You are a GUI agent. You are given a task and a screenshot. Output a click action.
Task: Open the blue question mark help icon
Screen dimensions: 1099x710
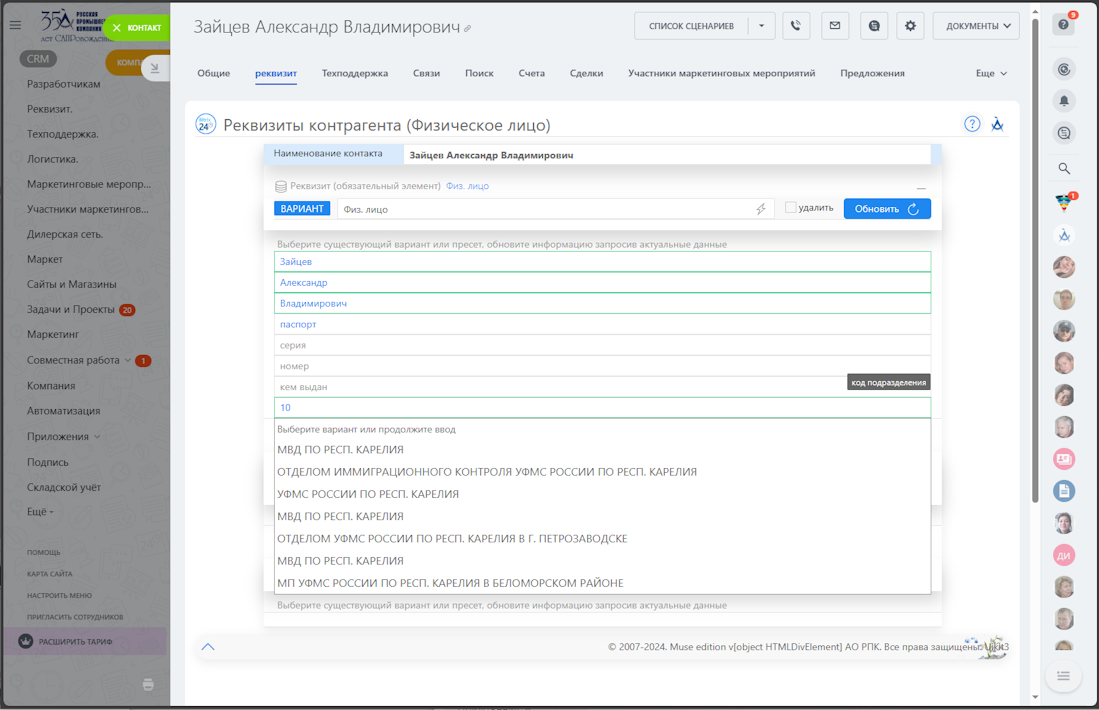coord(972,124)
